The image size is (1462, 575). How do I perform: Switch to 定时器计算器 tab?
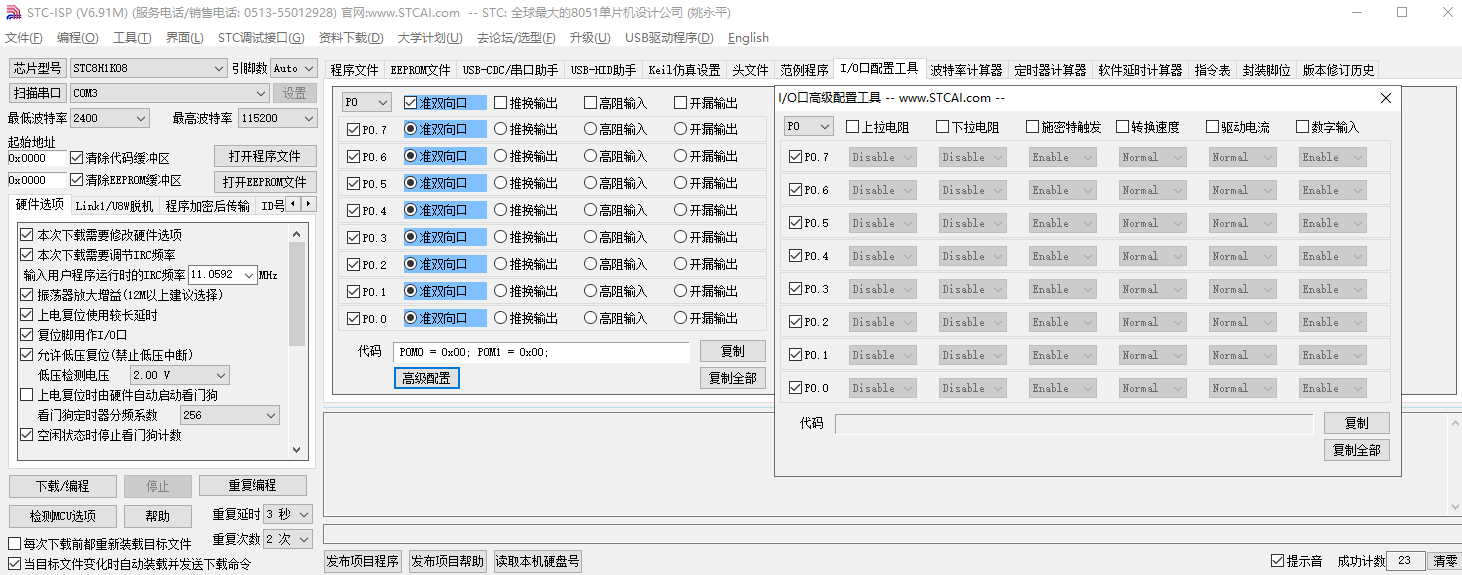(1050, 70)
